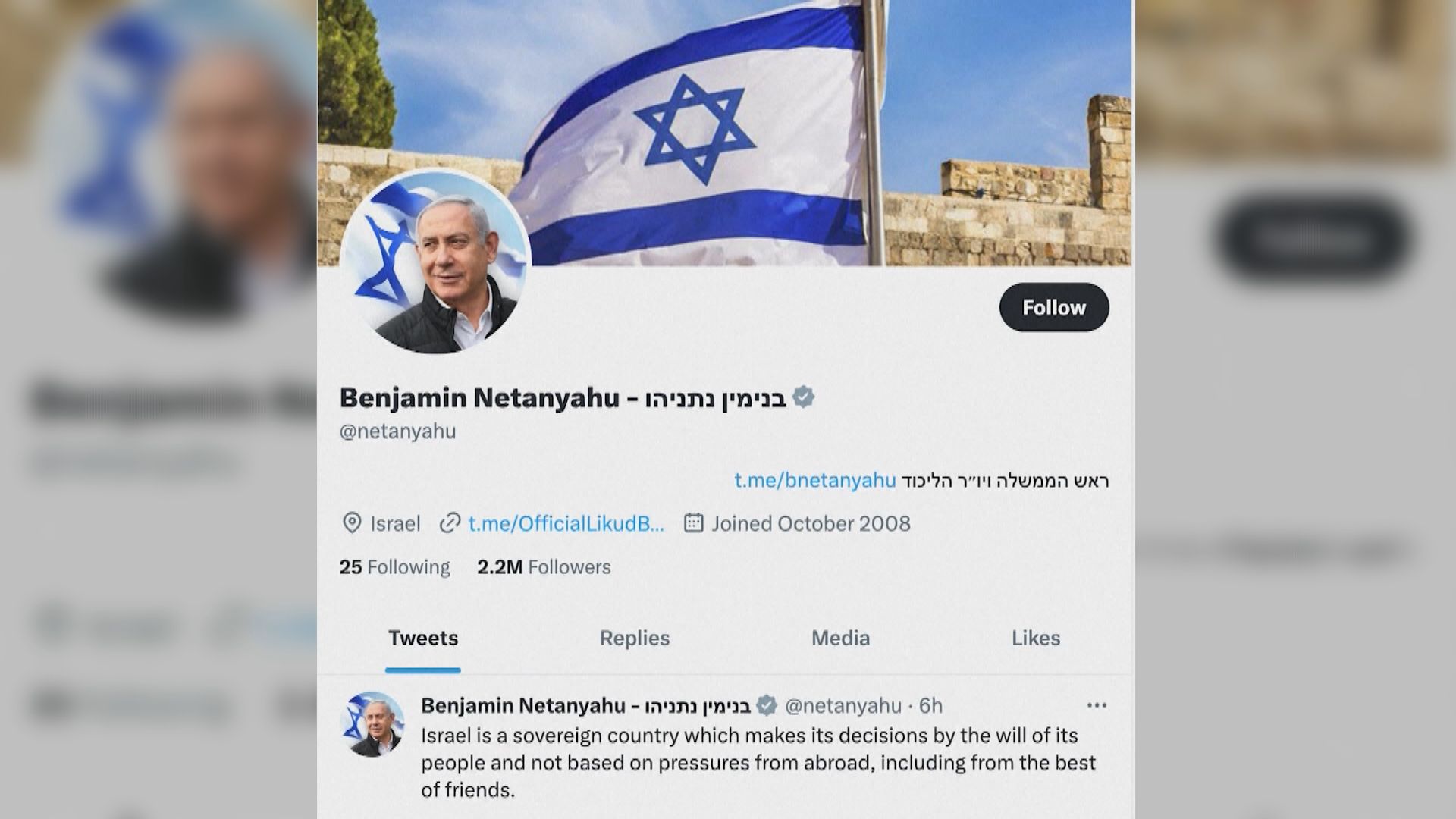Open the Likes tab
Screen dimensions: 1456x819
pyautogui.click(x=1036, y=639)
